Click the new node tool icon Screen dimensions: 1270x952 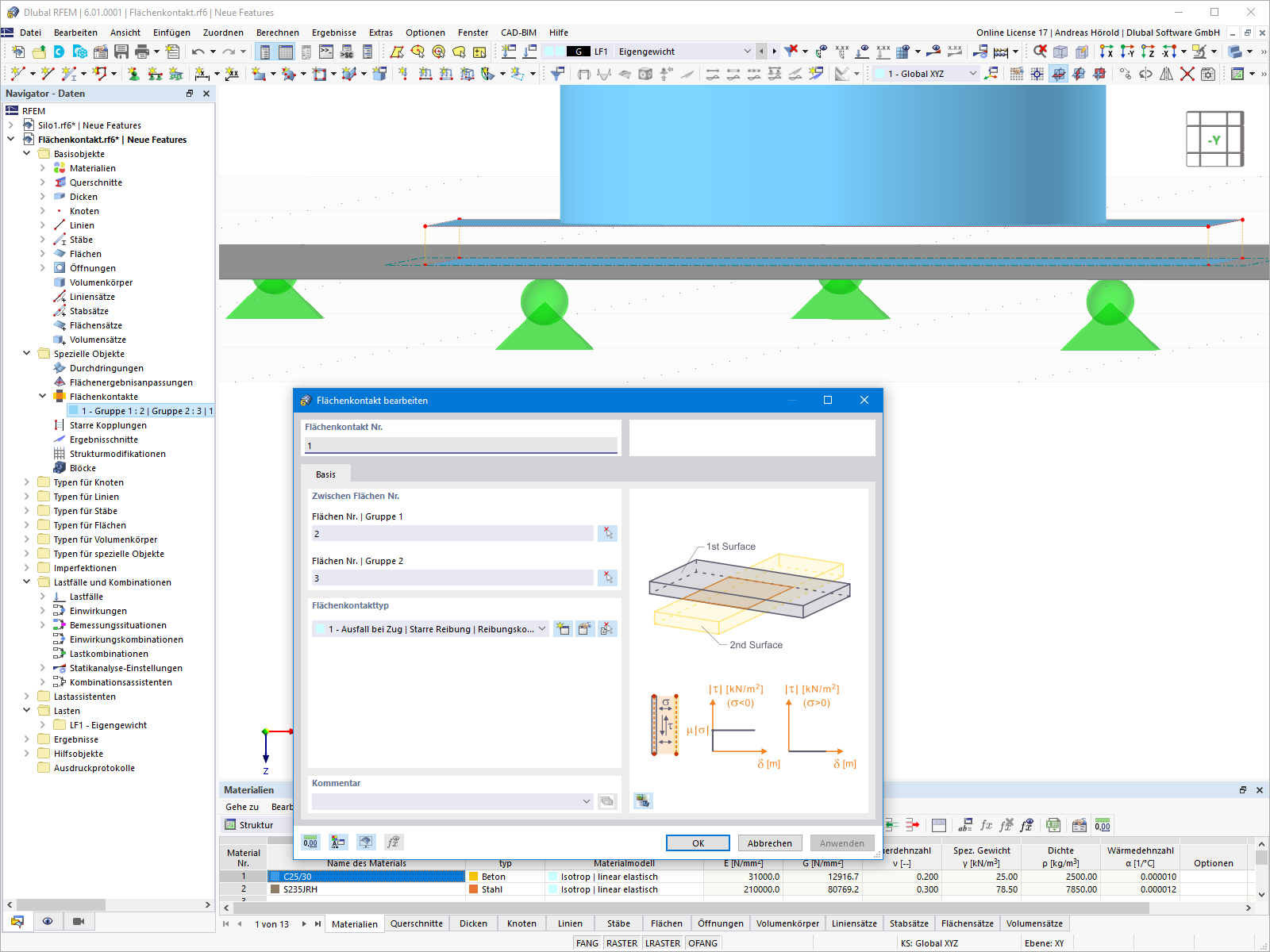point(18,74)
